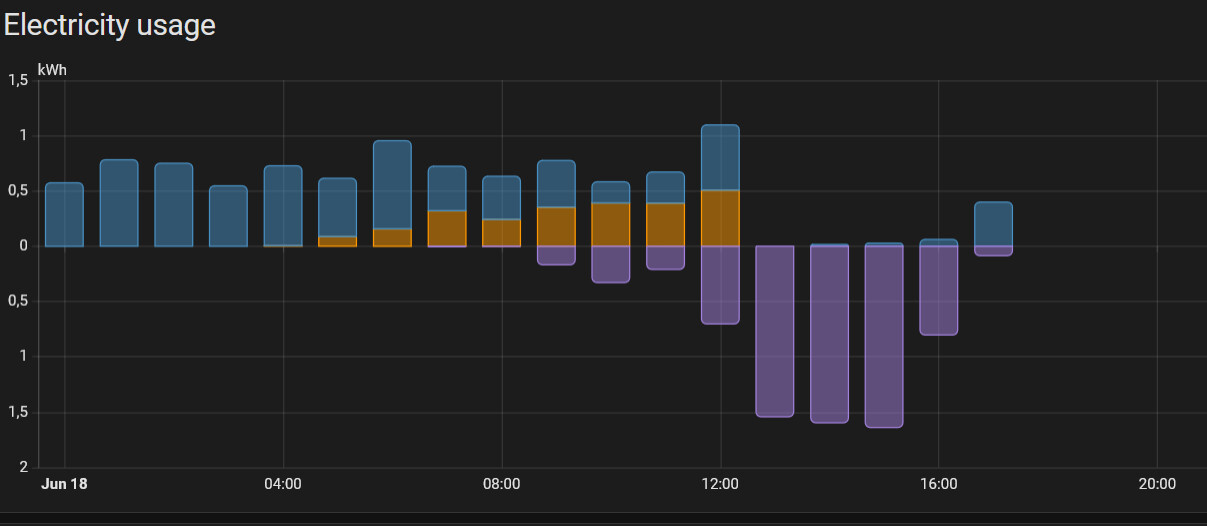Click the kWh unit label
Screen dimensions: 1207x526
point(52,70)
